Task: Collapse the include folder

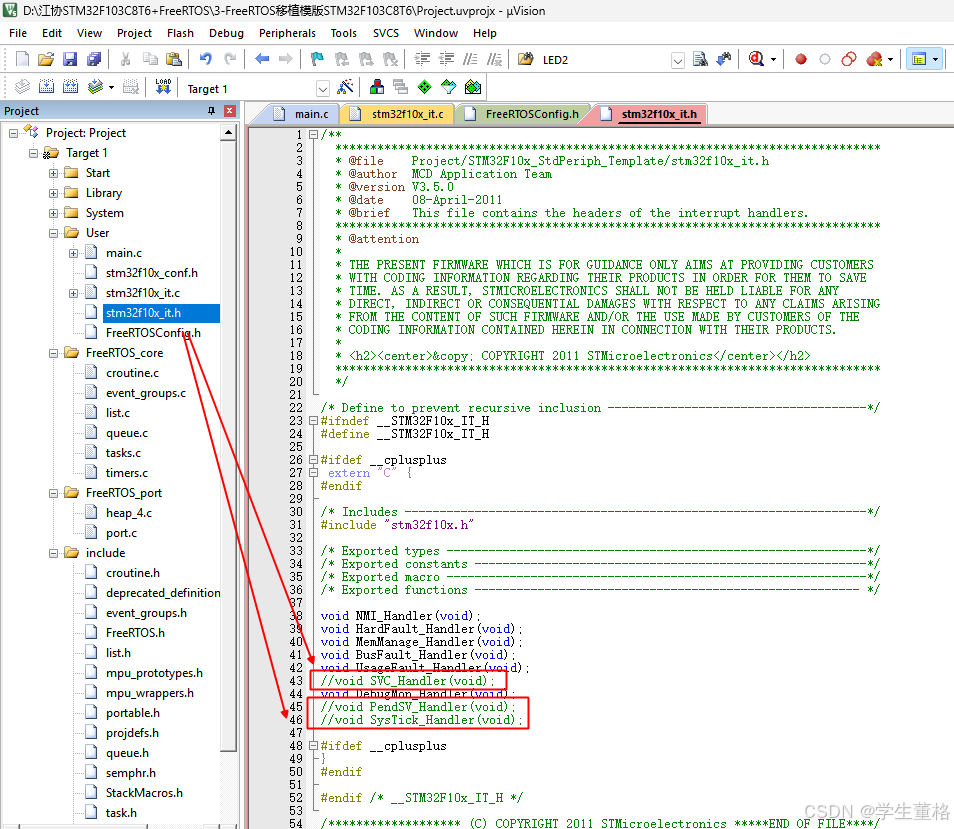Action: (54, 553)
